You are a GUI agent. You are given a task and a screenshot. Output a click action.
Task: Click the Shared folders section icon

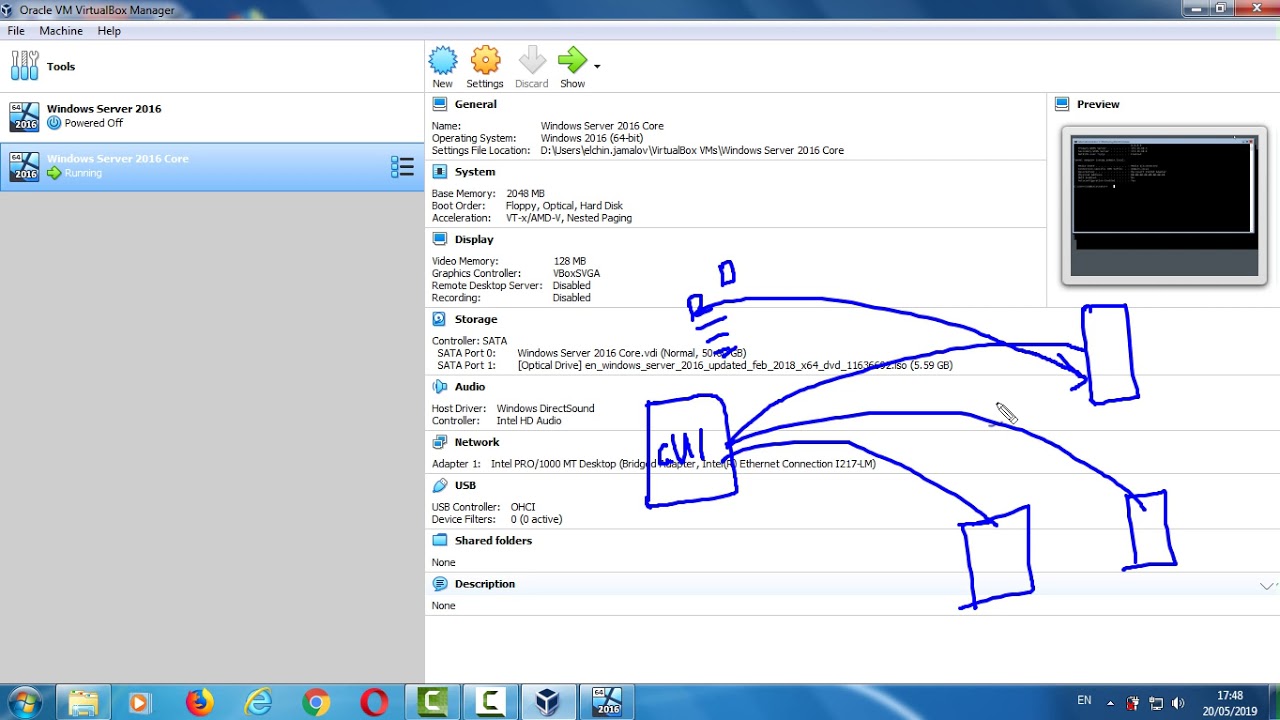[x=439, y=540]
